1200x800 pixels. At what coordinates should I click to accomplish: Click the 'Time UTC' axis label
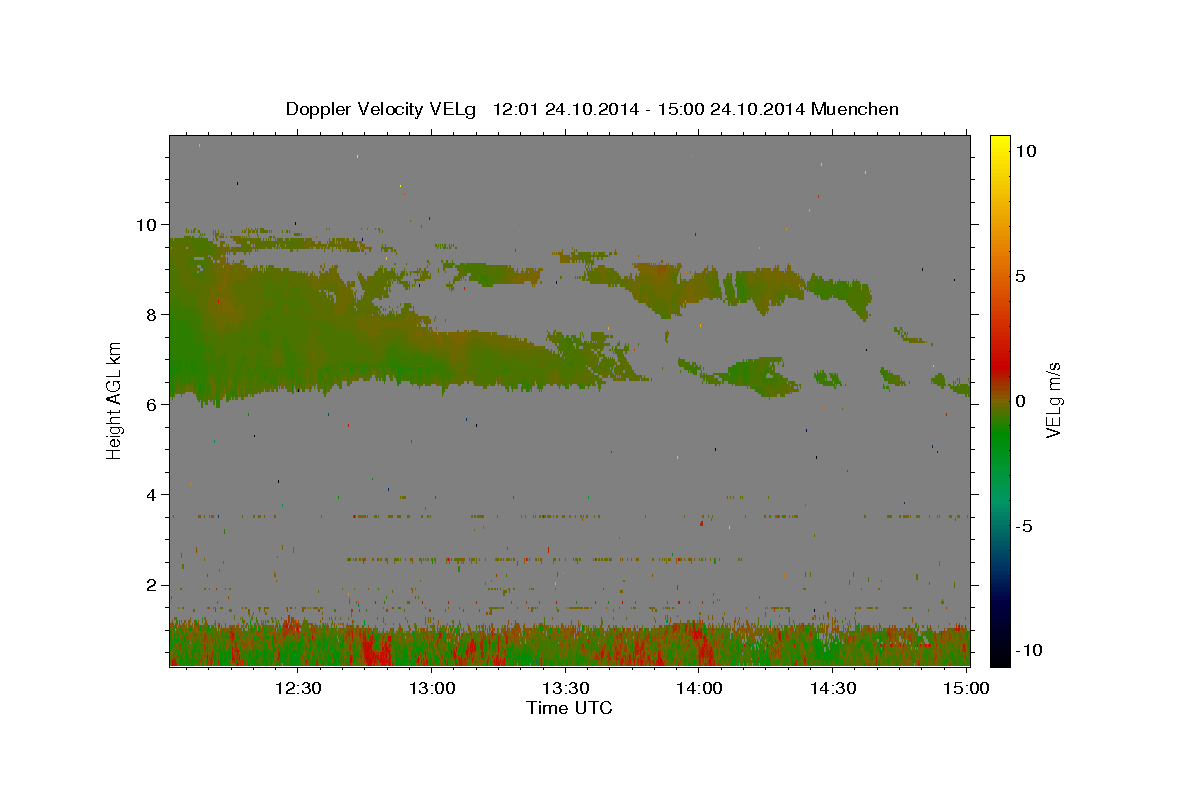click(x=569, y=708)
